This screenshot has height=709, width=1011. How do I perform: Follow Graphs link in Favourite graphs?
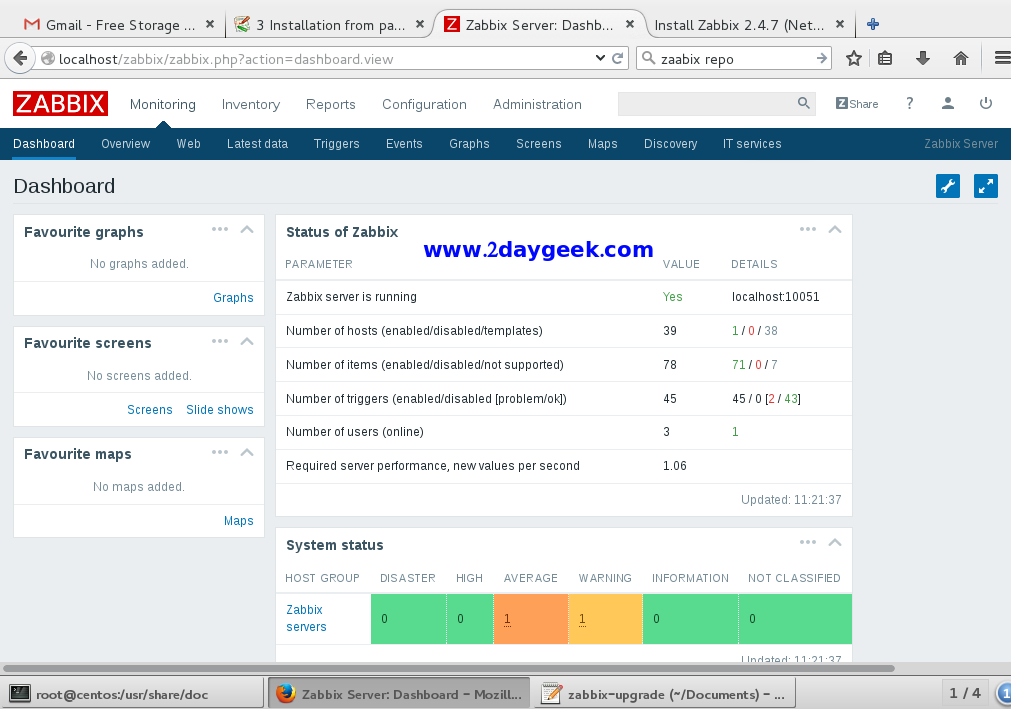click(233, 298)
